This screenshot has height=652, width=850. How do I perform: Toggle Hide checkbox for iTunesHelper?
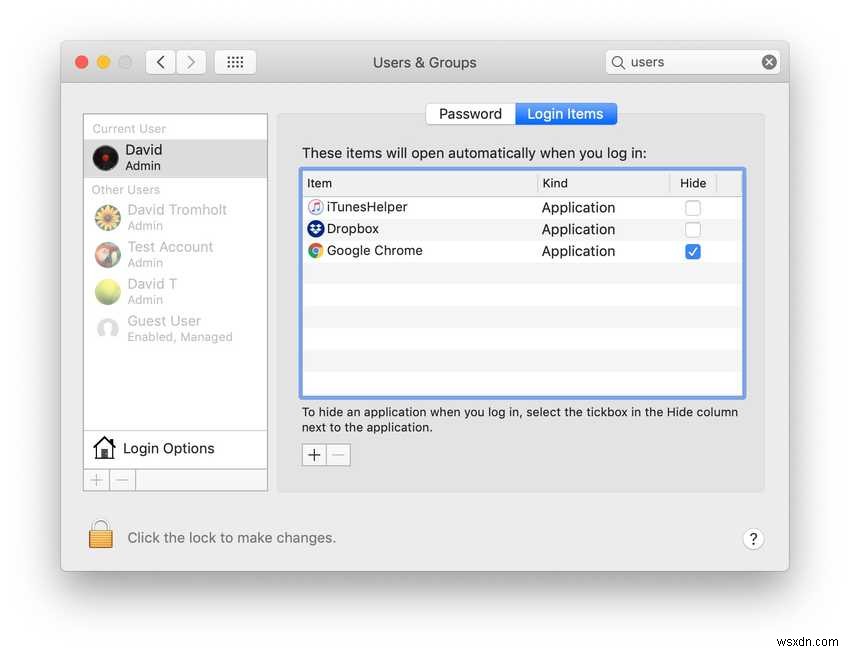click(692, 208)
